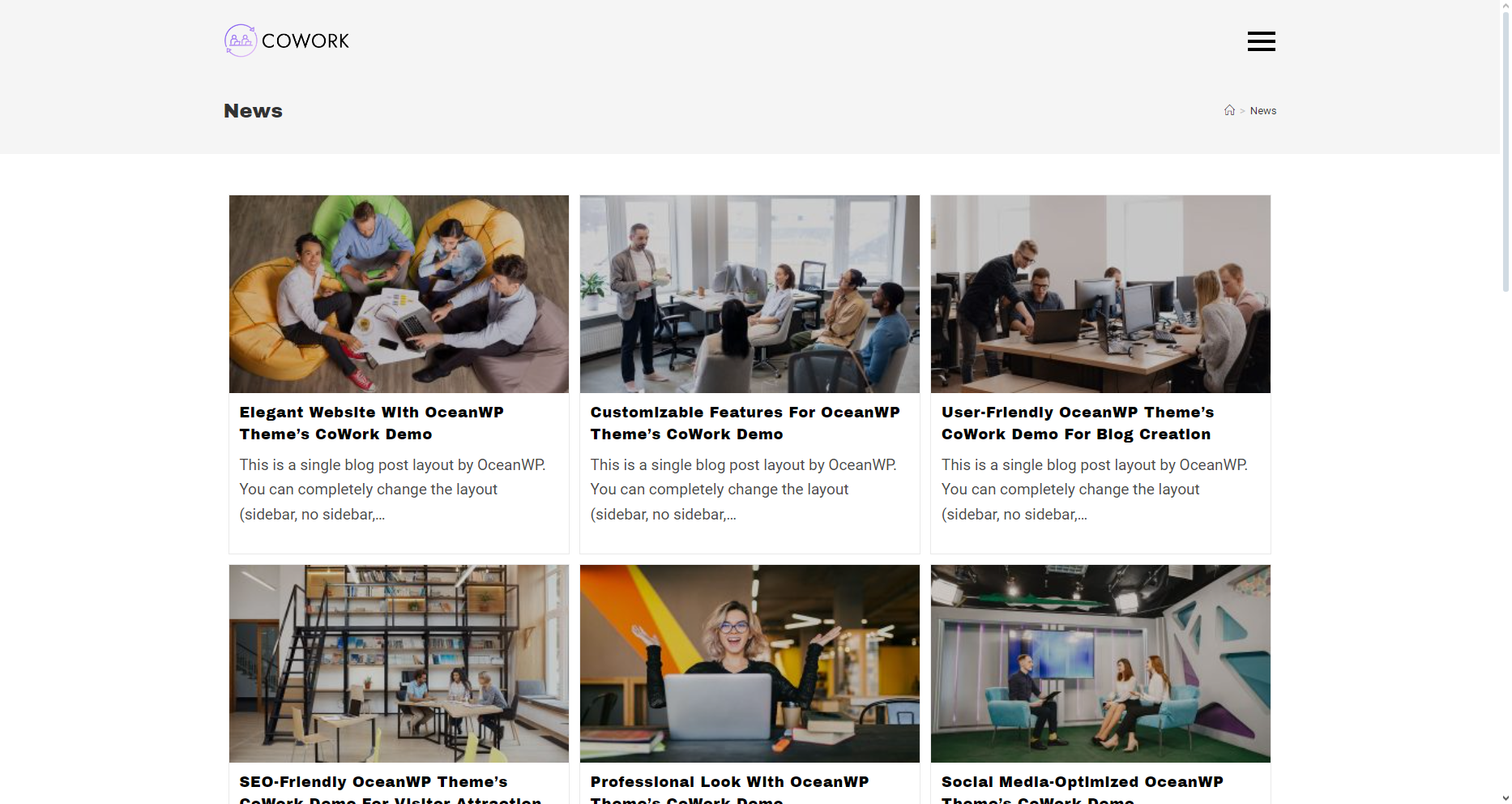Viewport: 1512px width, 804px height.
Task: Open 'User-Friendly OceanWP Theme's CoWork Demo' title
Action: click(x=1077, y=423)
